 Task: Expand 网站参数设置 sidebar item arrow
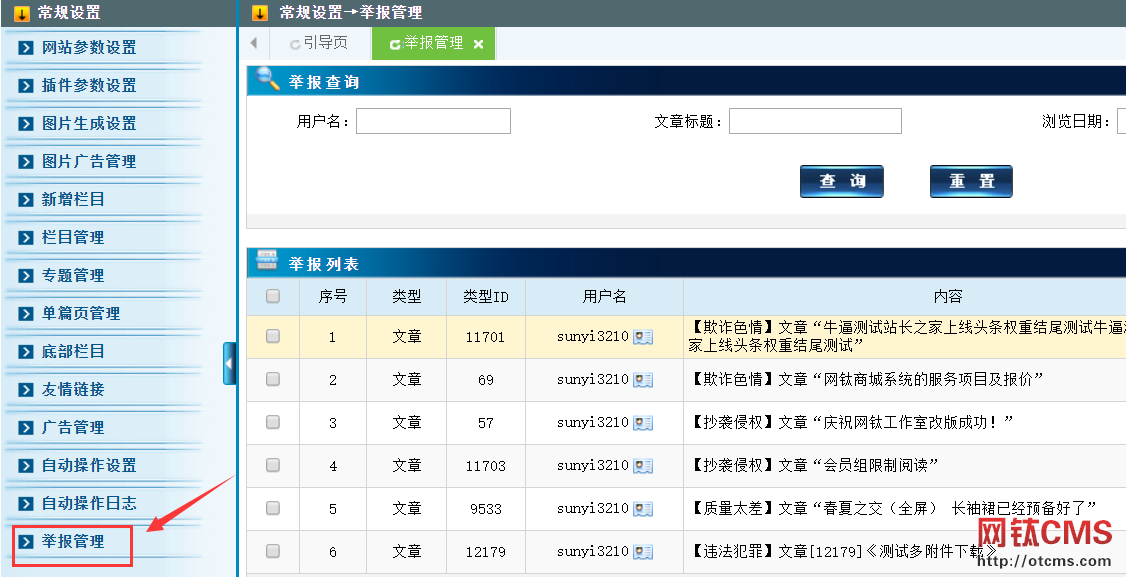point(26,48)
